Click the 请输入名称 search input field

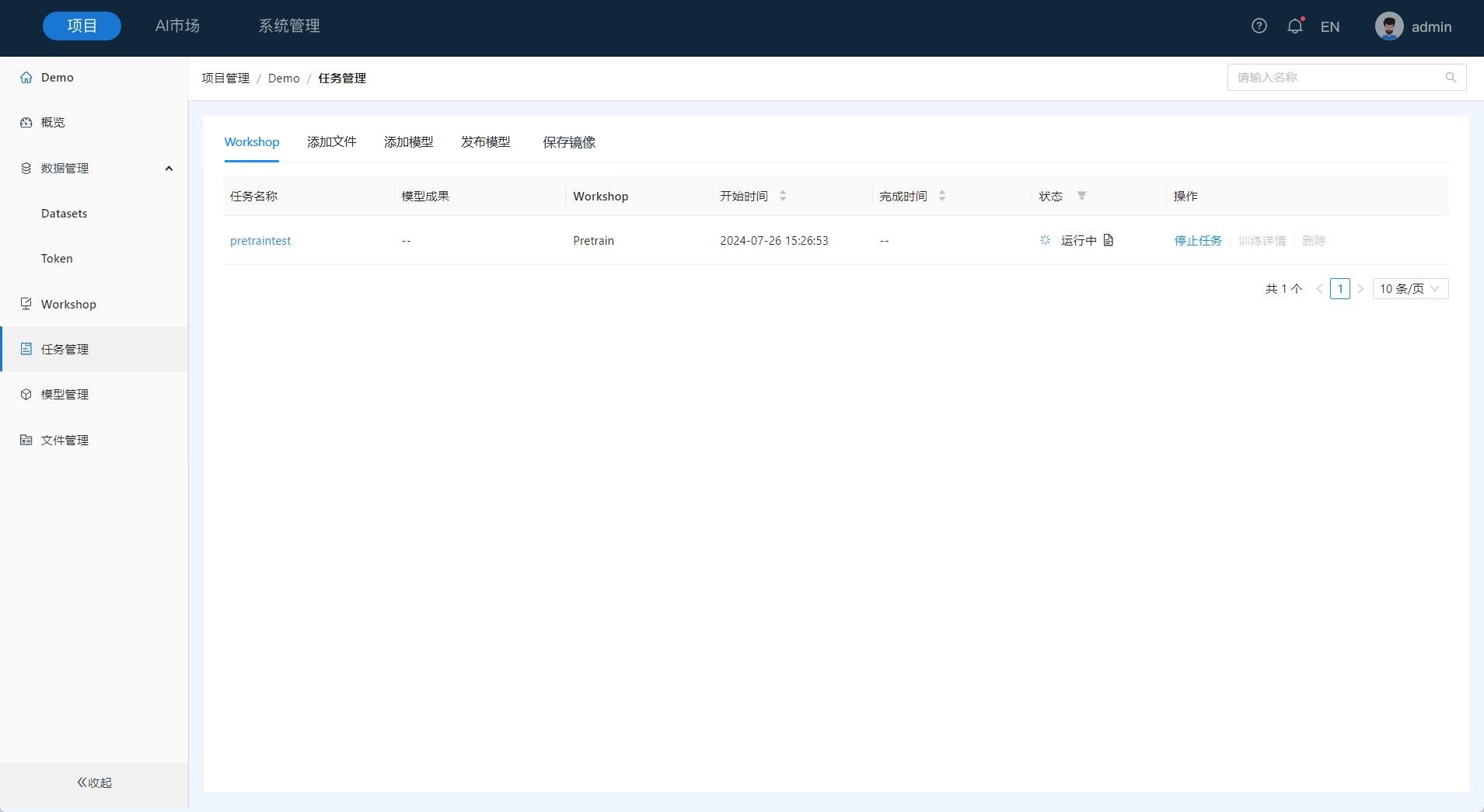1336,78
